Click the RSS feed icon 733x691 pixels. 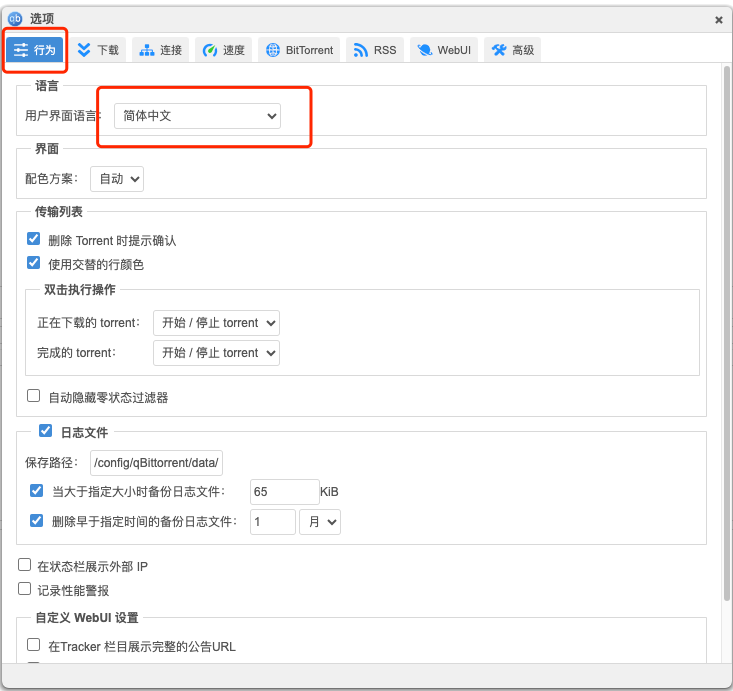click(x=361, y=50)
